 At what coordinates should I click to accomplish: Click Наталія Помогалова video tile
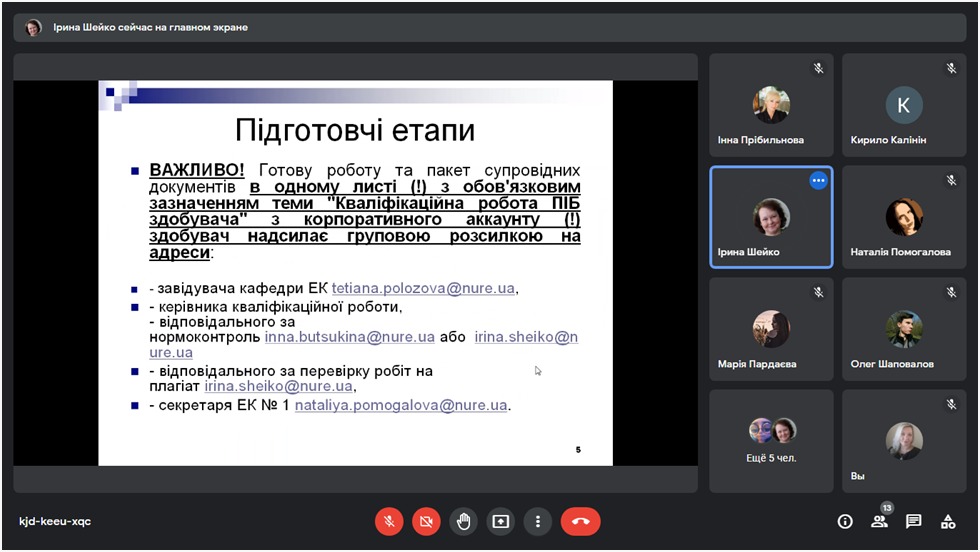pos(903,217)
